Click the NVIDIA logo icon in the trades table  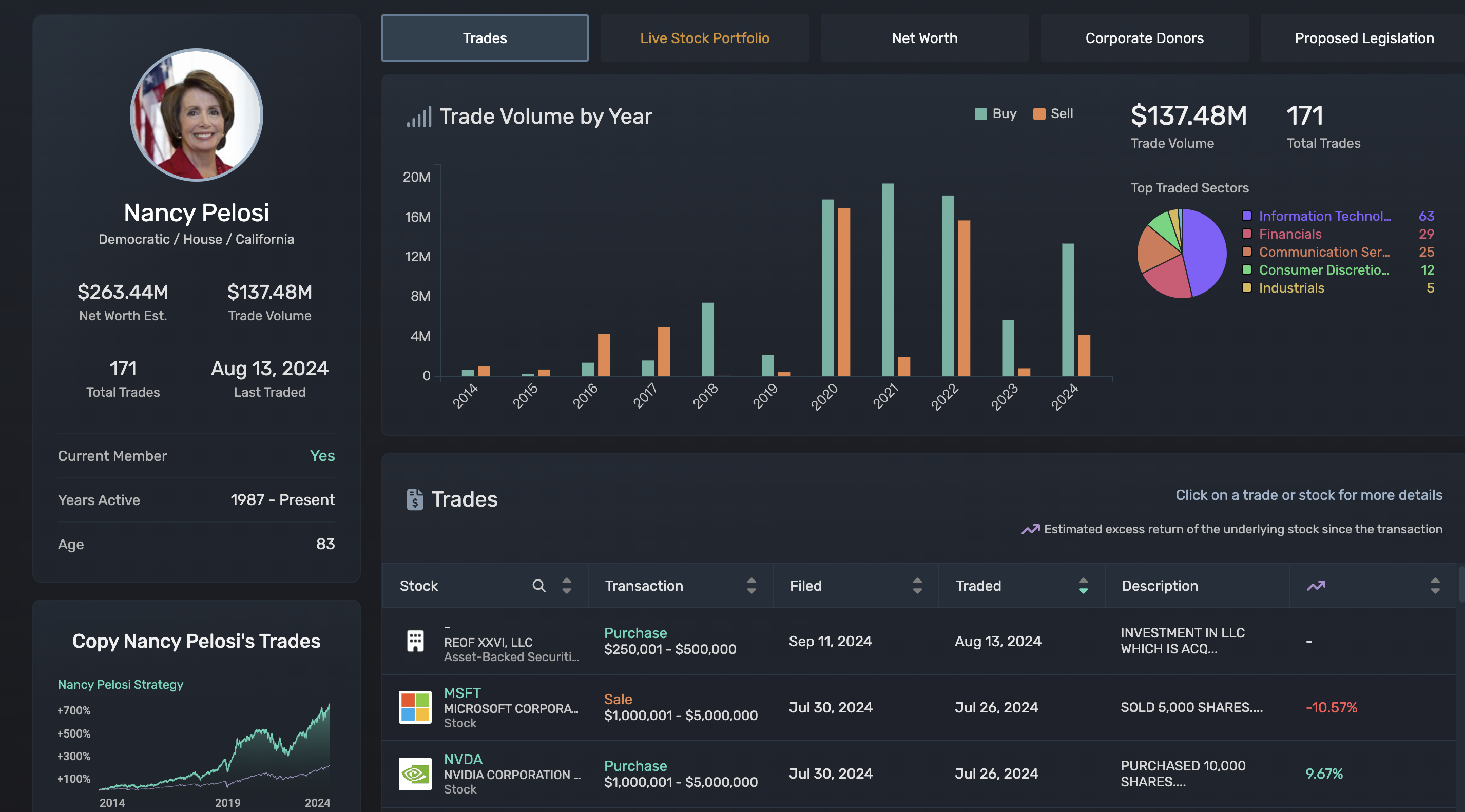[415, 774]
